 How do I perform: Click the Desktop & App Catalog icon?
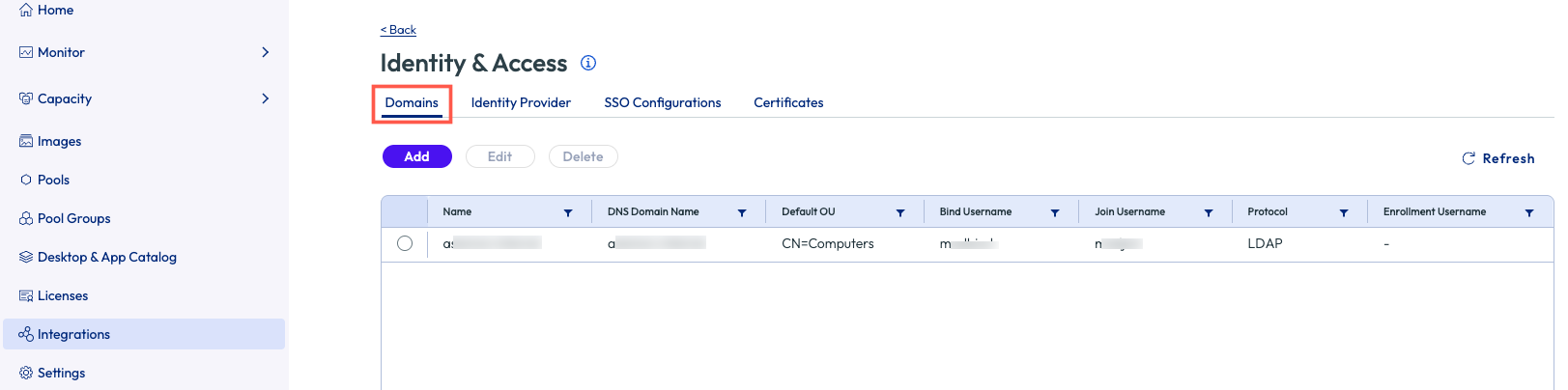26,257
